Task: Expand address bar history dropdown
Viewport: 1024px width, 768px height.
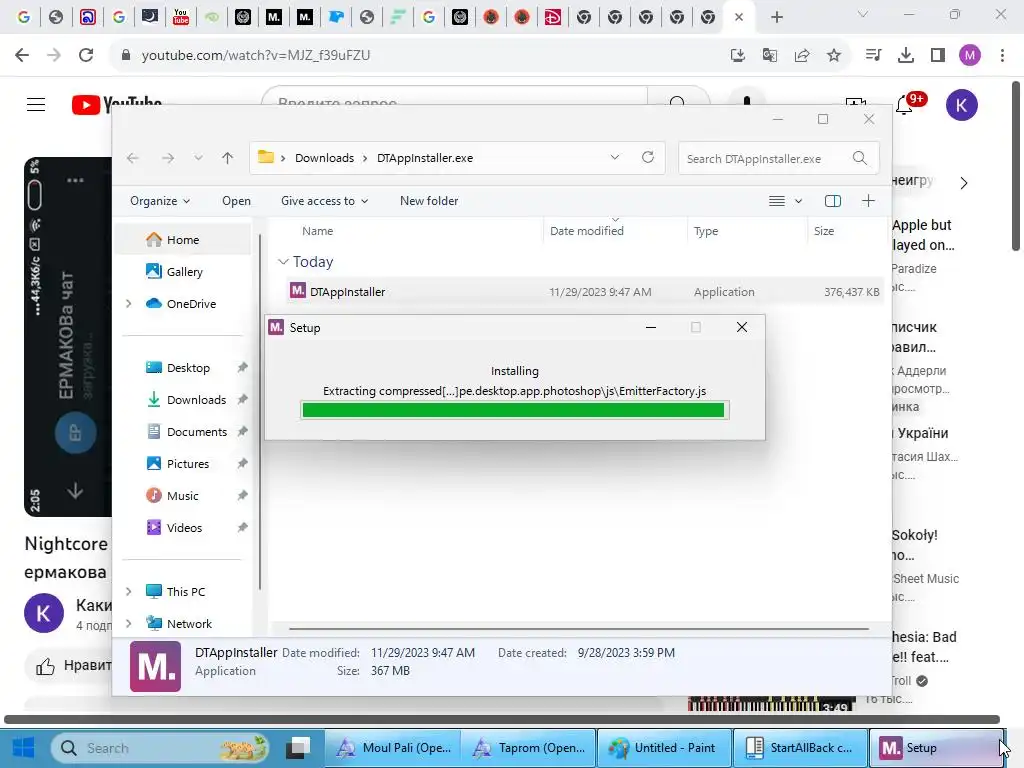Action: click(615, 157)
